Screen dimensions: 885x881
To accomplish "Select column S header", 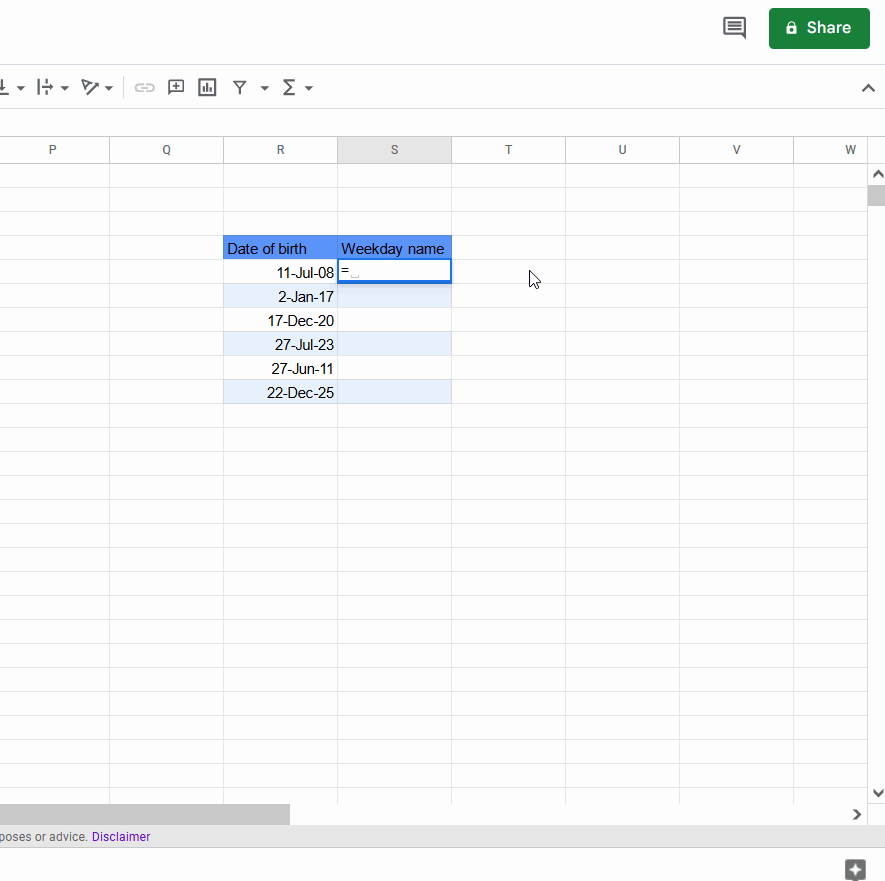I will click(394, 150).
